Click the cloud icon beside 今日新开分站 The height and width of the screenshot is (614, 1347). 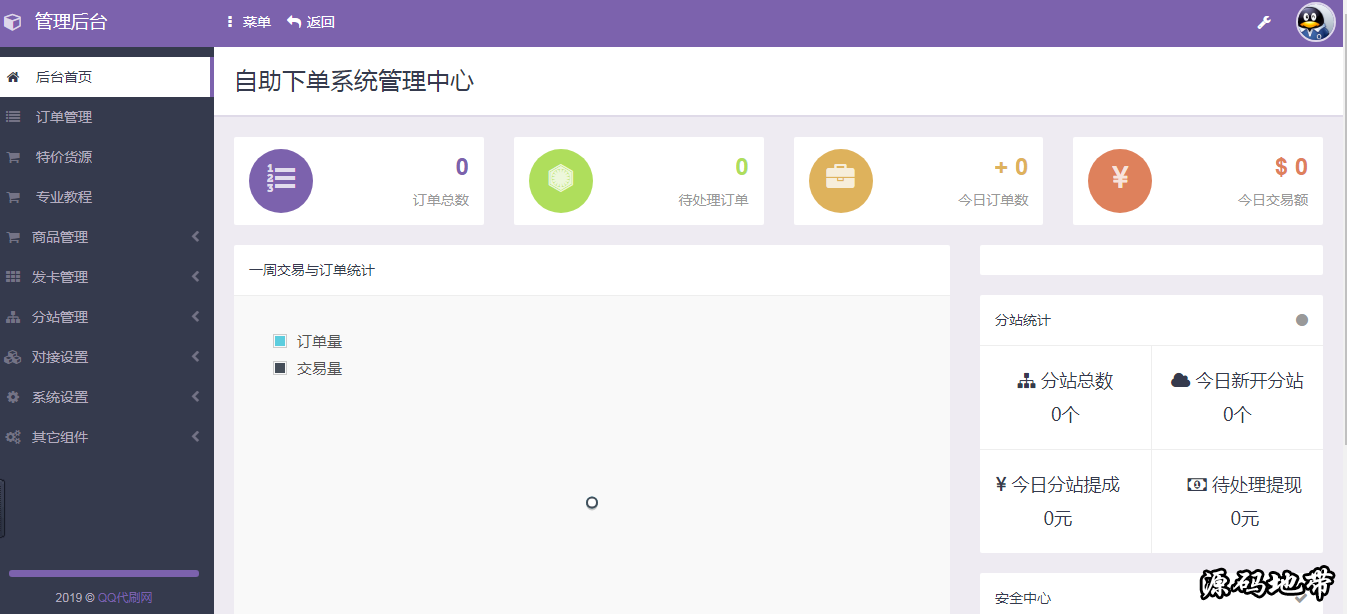click(1180, 380)
